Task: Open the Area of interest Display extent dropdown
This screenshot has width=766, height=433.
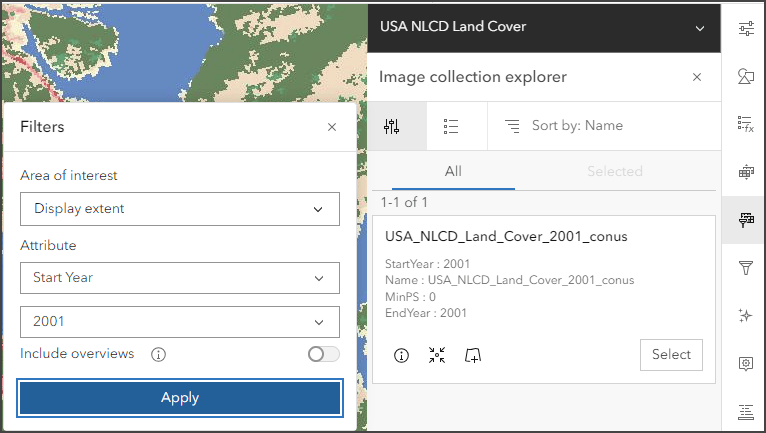Action: coord(180,209)
